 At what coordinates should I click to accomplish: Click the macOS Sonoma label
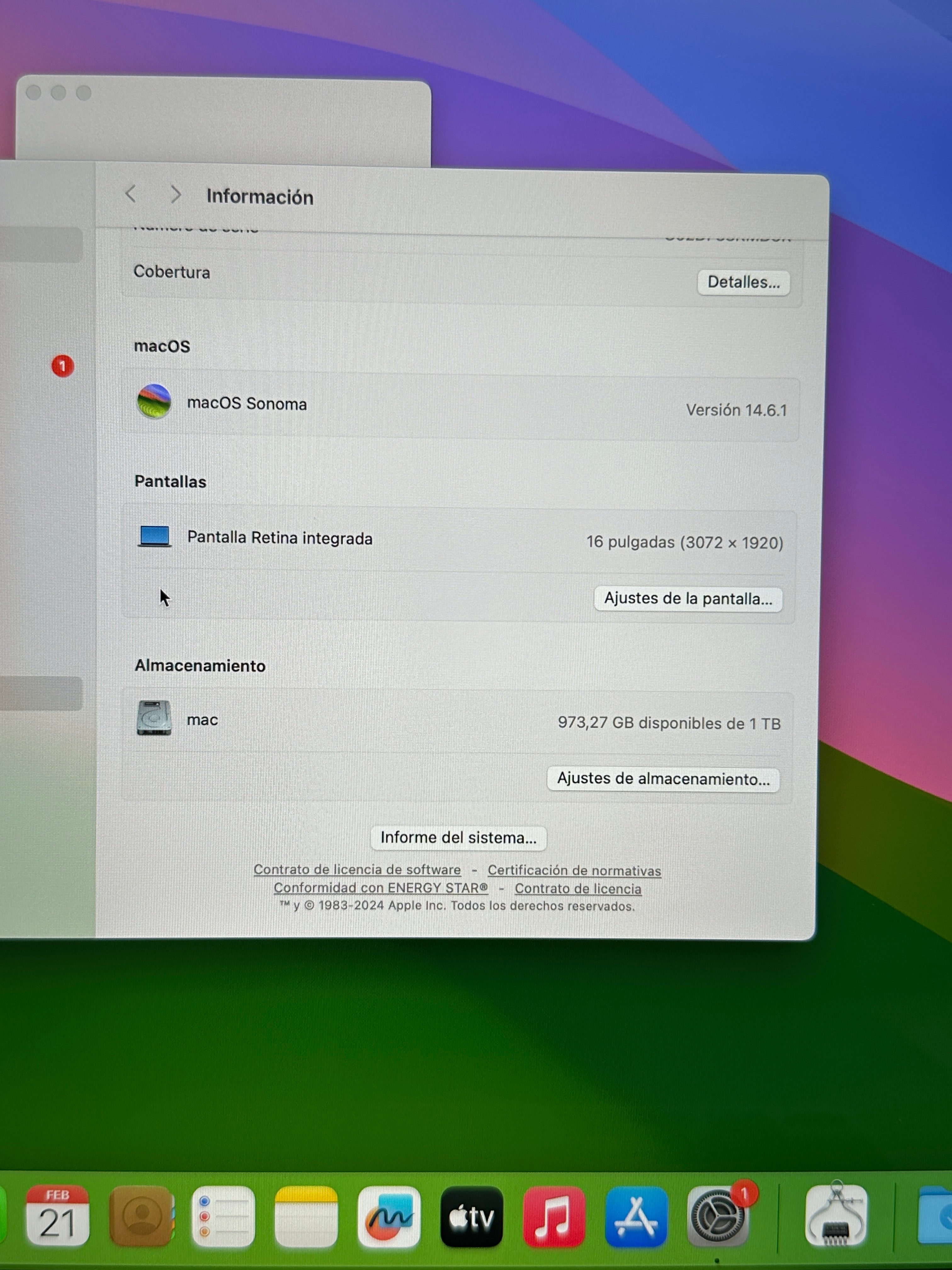tap(247, 403)
